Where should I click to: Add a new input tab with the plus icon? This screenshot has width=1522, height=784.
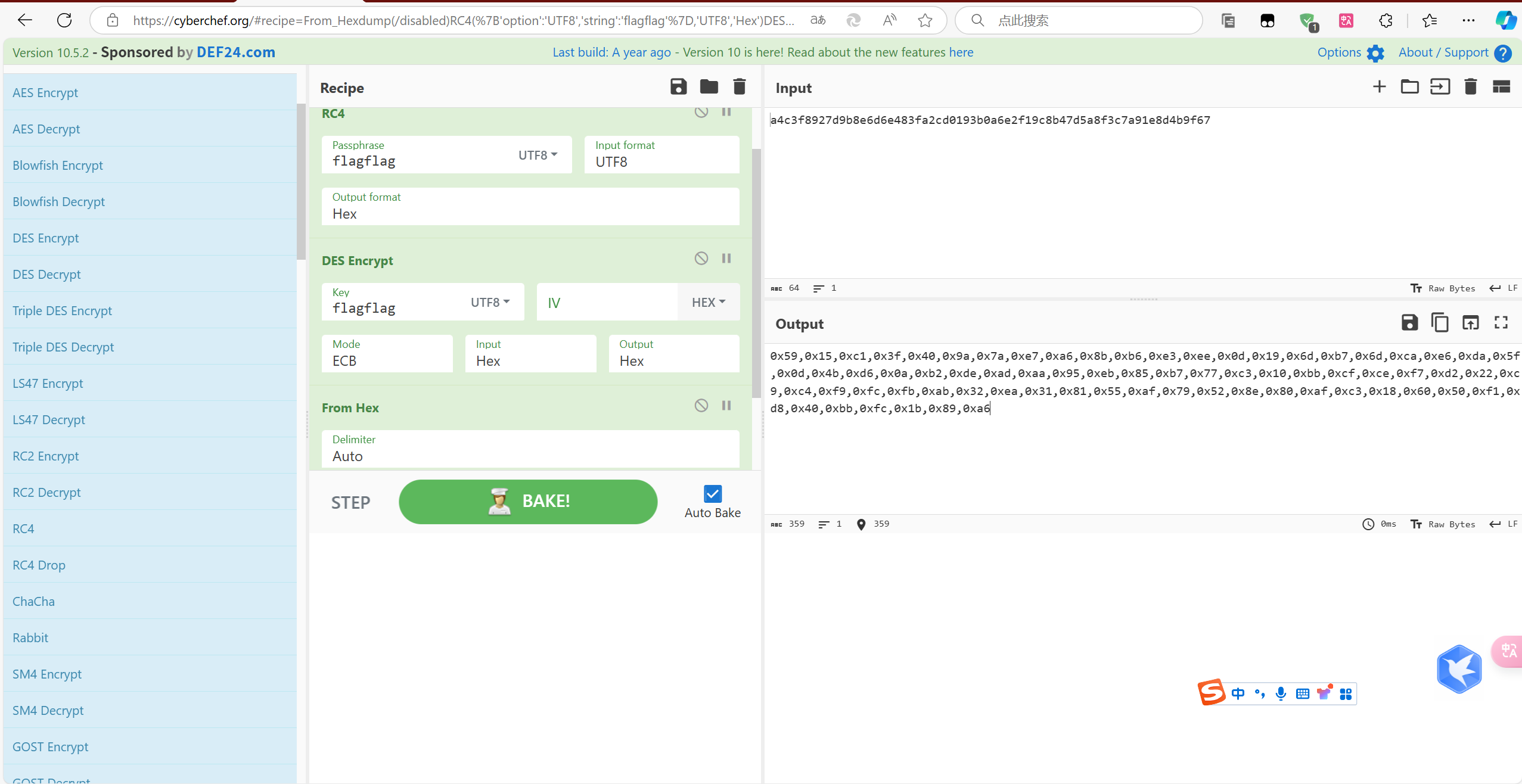1379,87
